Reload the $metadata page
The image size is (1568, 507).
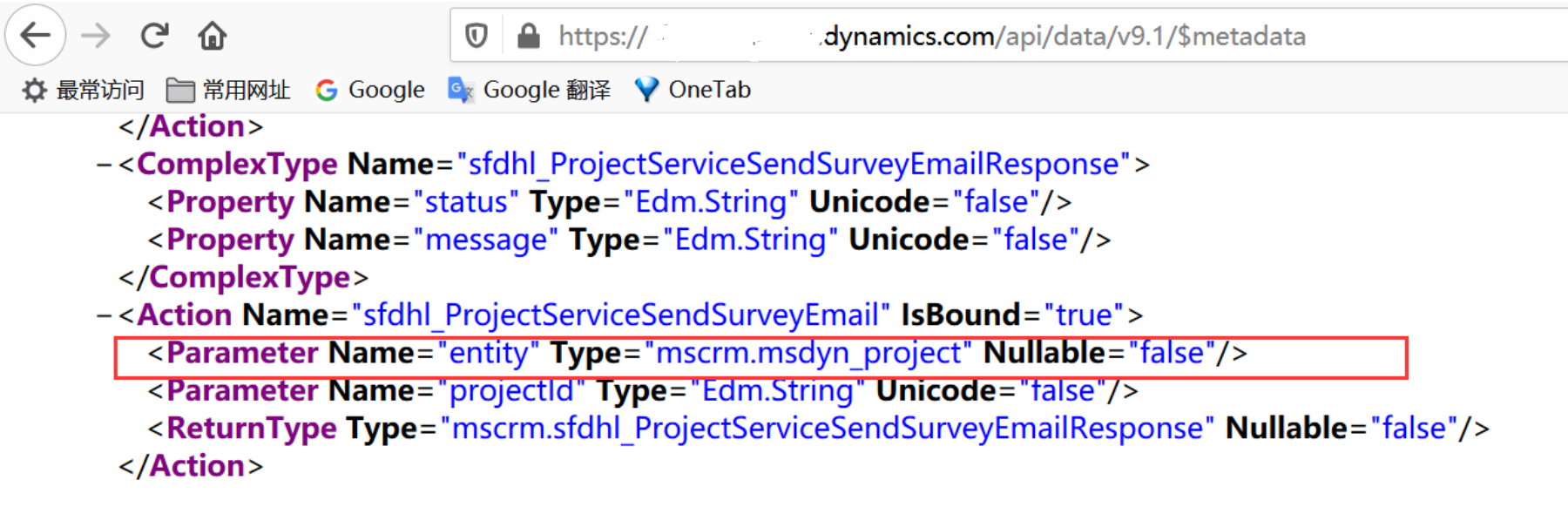point(155,35)
